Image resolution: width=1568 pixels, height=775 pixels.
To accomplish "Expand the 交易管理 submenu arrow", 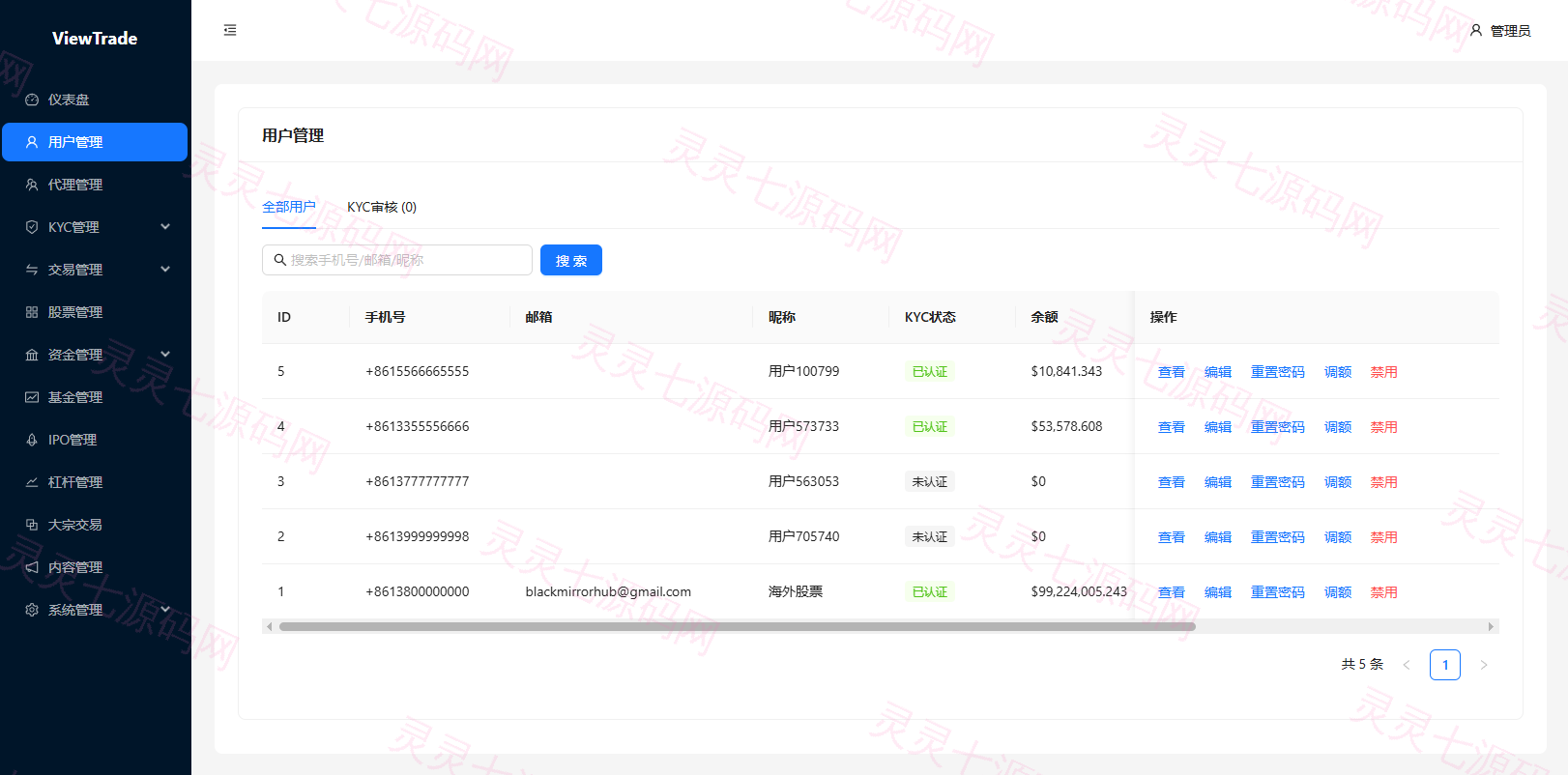I will tap(165, 270).
